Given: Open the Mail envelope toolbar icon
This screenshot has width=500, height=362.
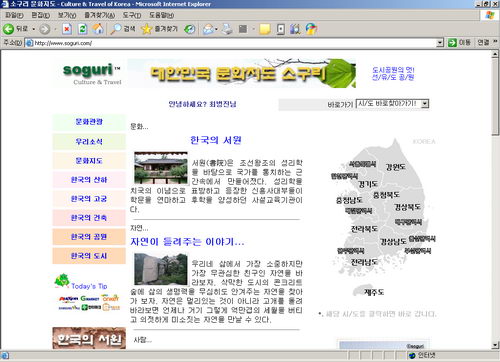Looking at the screenshot, I should click(208, 29).
